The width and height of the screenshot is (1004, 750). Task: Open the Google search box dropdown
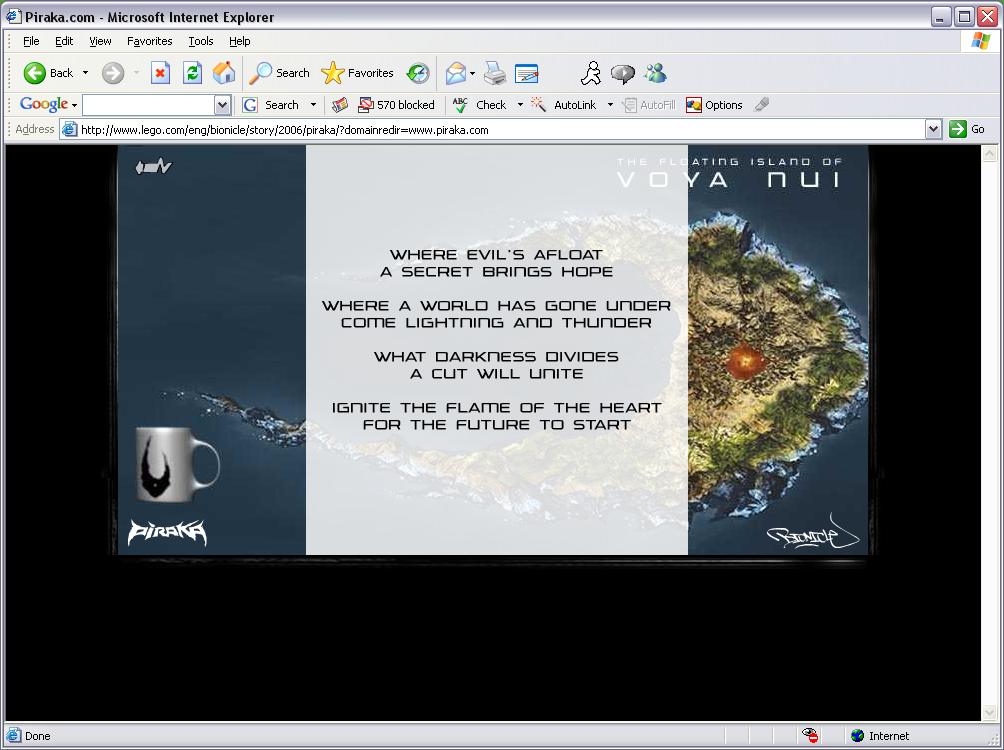click(x=222, y=105)
